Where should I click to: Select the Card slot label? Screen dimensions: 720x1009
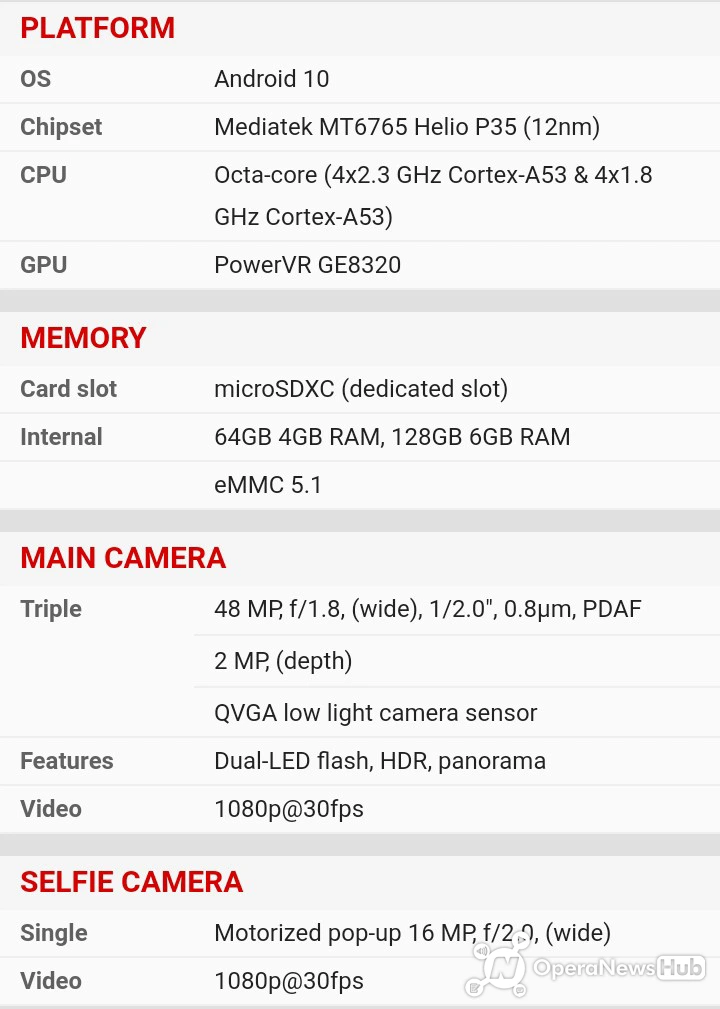coord(68,389)
